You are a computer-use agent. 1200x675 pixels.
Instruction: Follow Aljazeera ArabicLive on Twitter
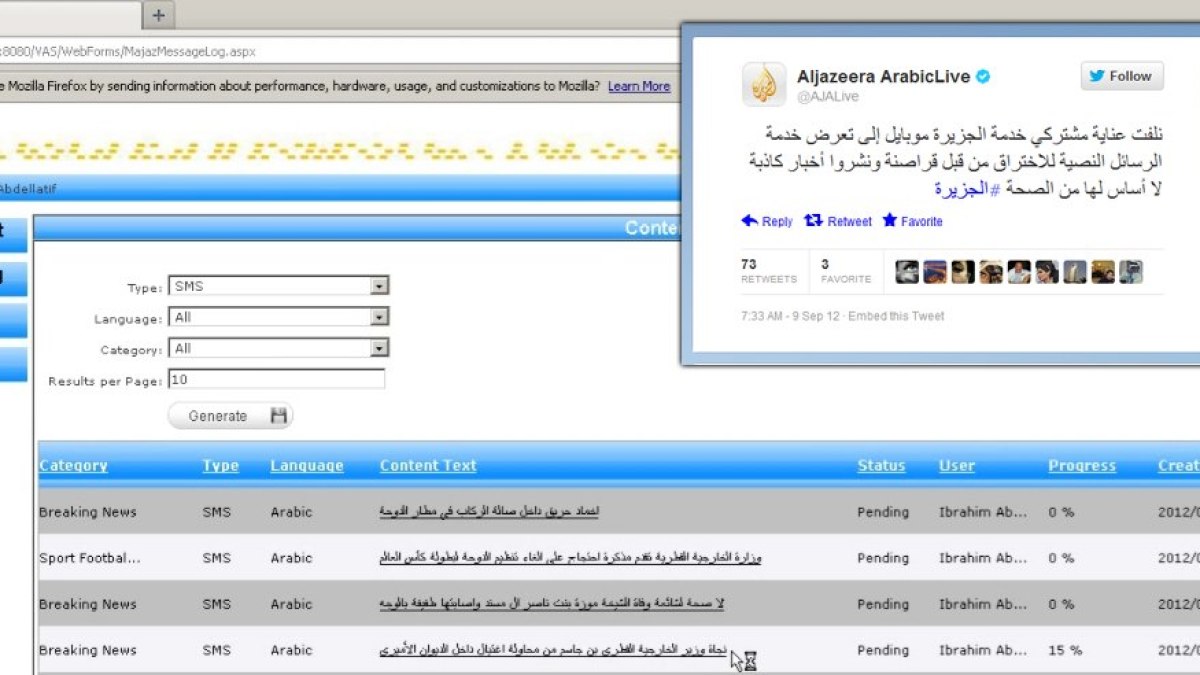[x=1121, y=76]
